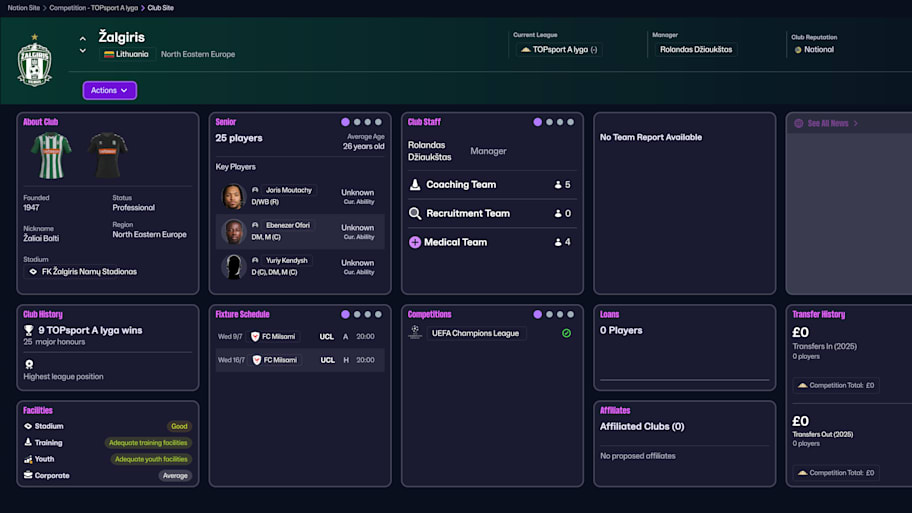Open the Affiliates panel heading
Screen dimensions: 912x513
click(x=615, y=411)
